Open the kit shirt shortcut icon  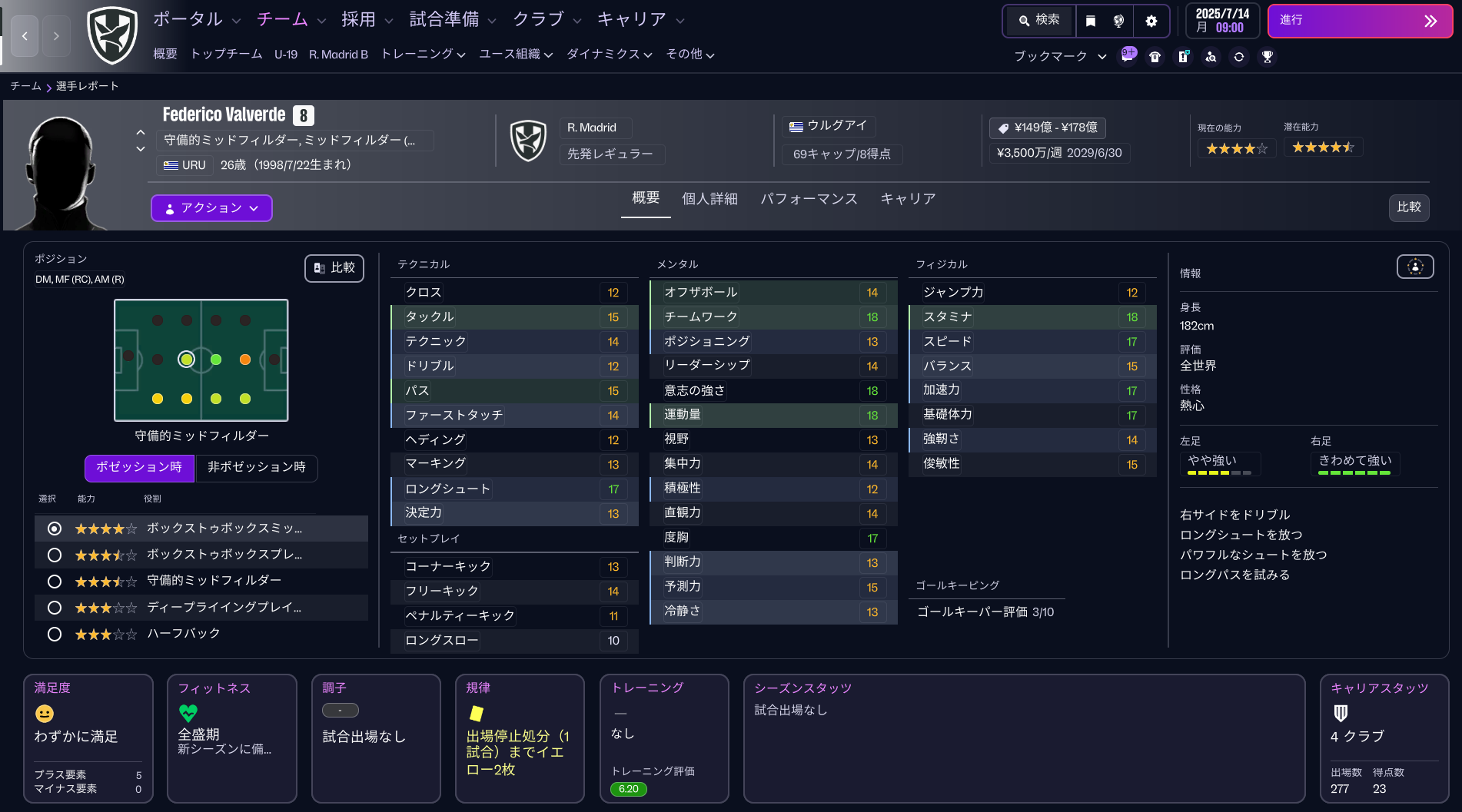1155,56
